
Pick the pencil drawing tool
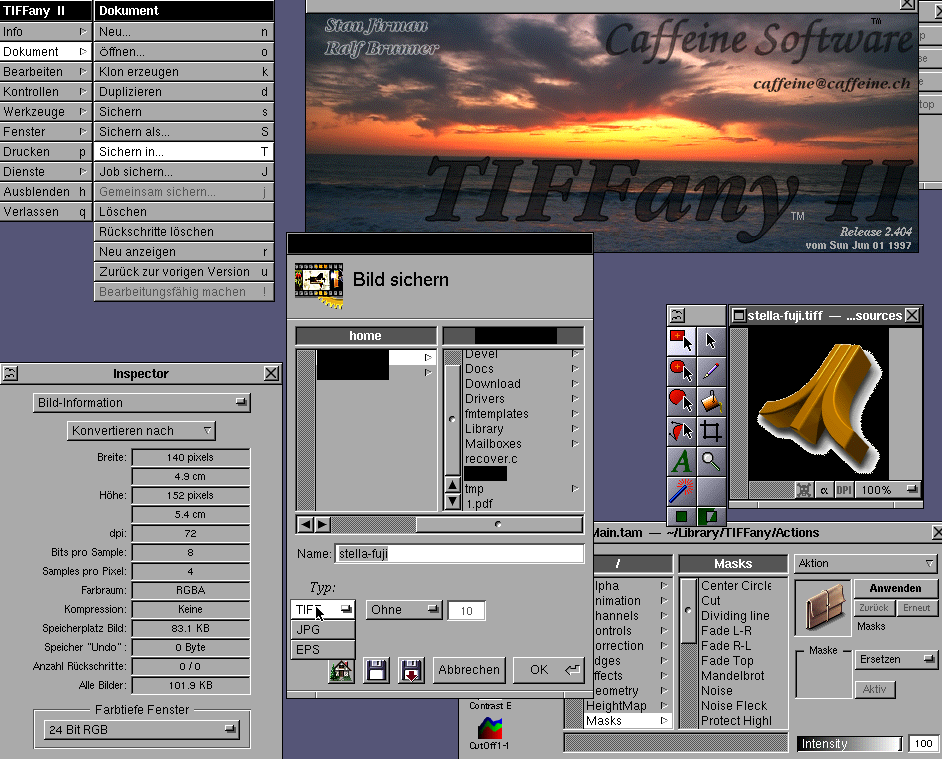pos(711,371)
